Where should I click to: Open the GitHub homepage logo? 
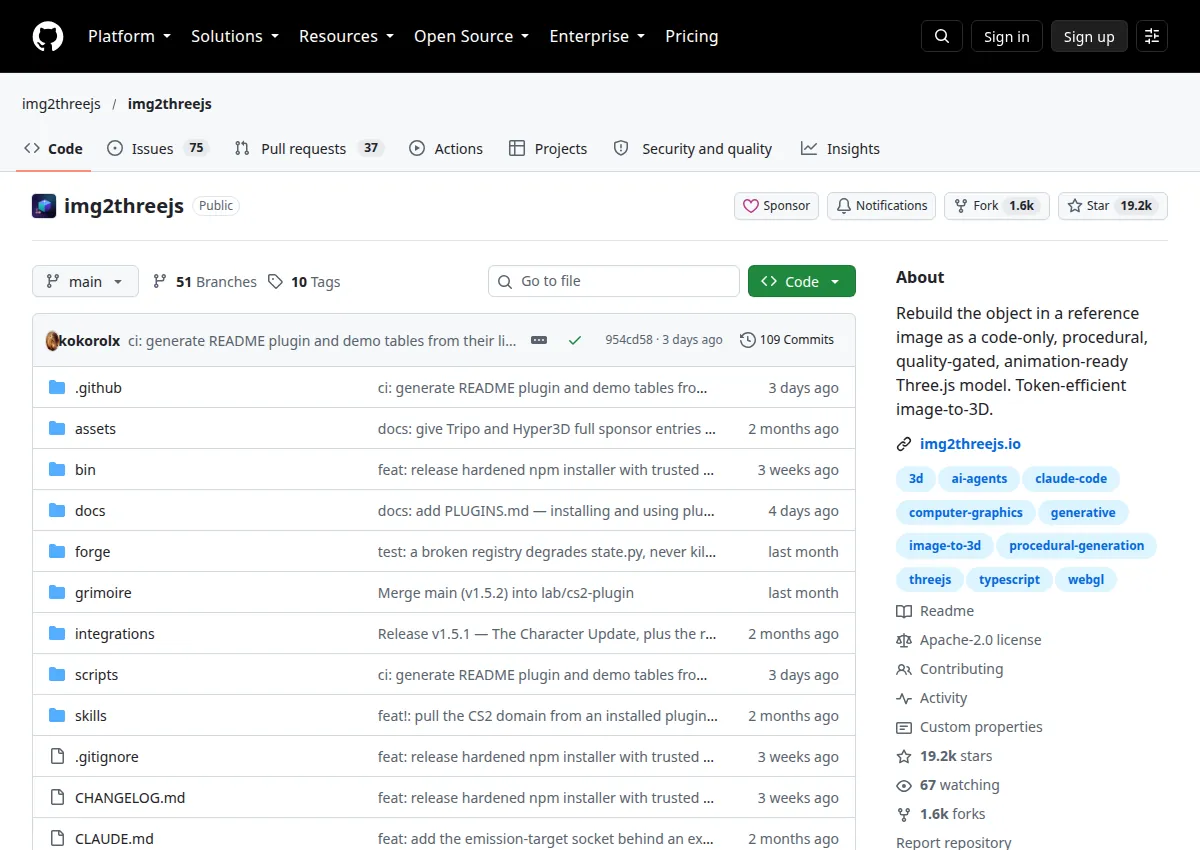point(47,36)
